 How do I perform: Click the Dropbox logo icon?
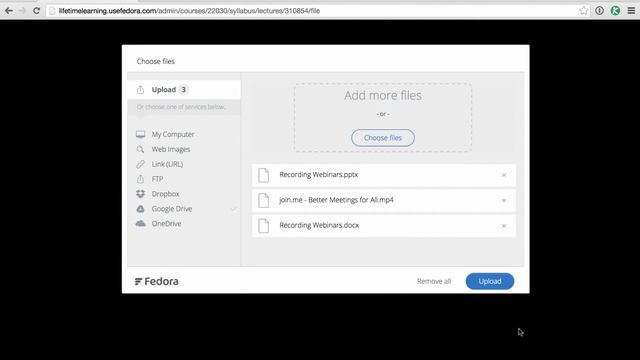(140, 194)
